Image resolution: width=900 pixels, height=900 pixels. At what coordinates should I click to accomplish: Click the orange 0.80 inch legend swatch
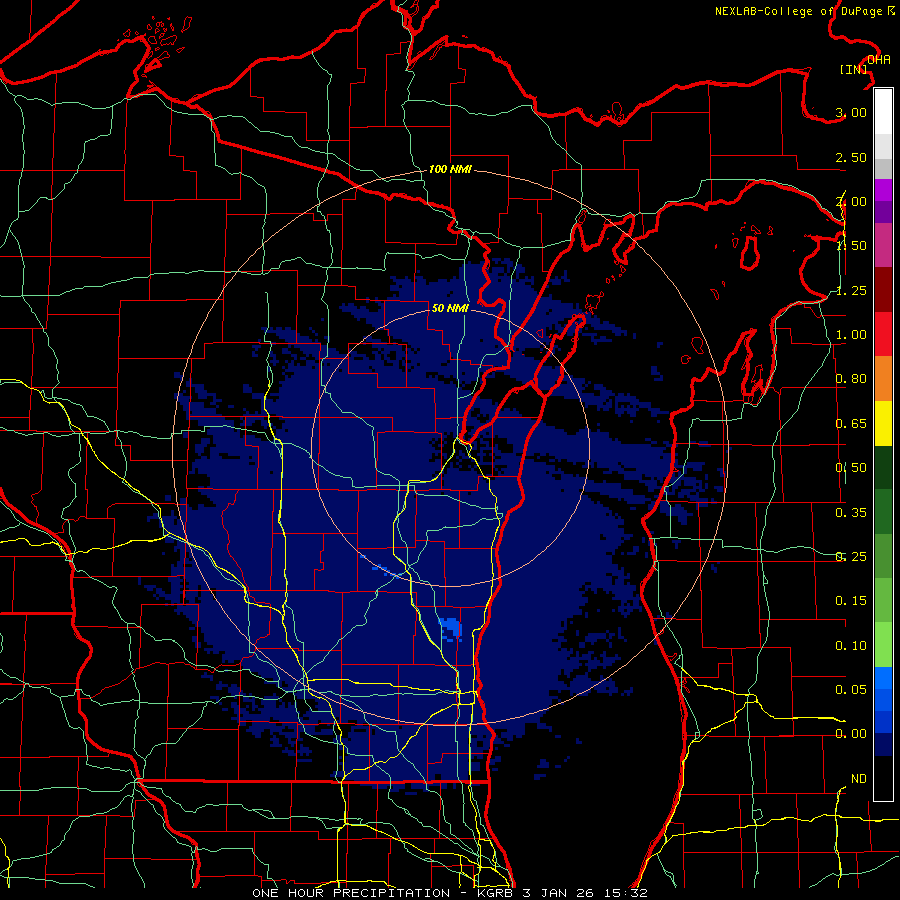[883, 379]
